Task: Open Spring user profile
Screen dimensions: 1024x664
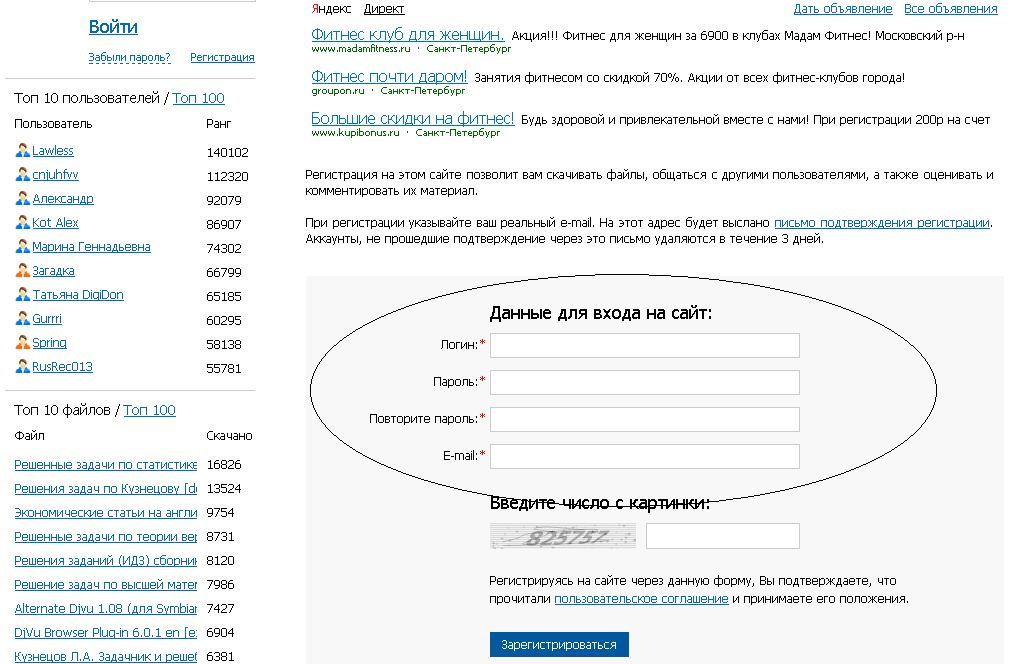Action: (50, 343)
